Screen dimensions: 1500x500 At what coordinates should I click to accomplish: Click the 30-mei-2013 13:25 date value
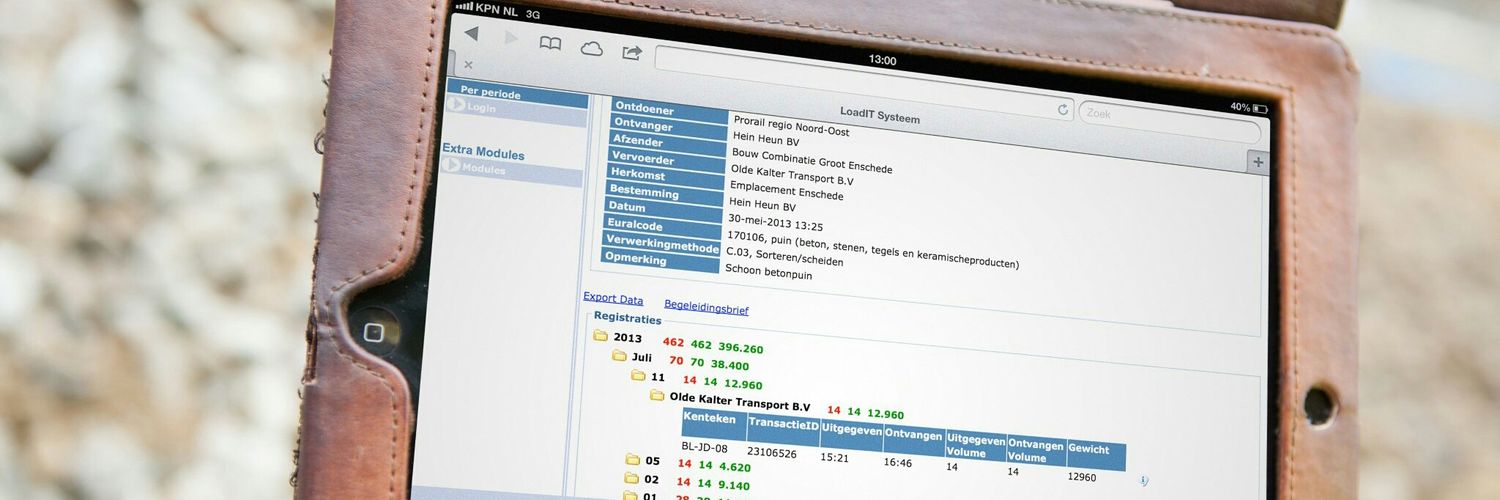click(x=775, y=224)
